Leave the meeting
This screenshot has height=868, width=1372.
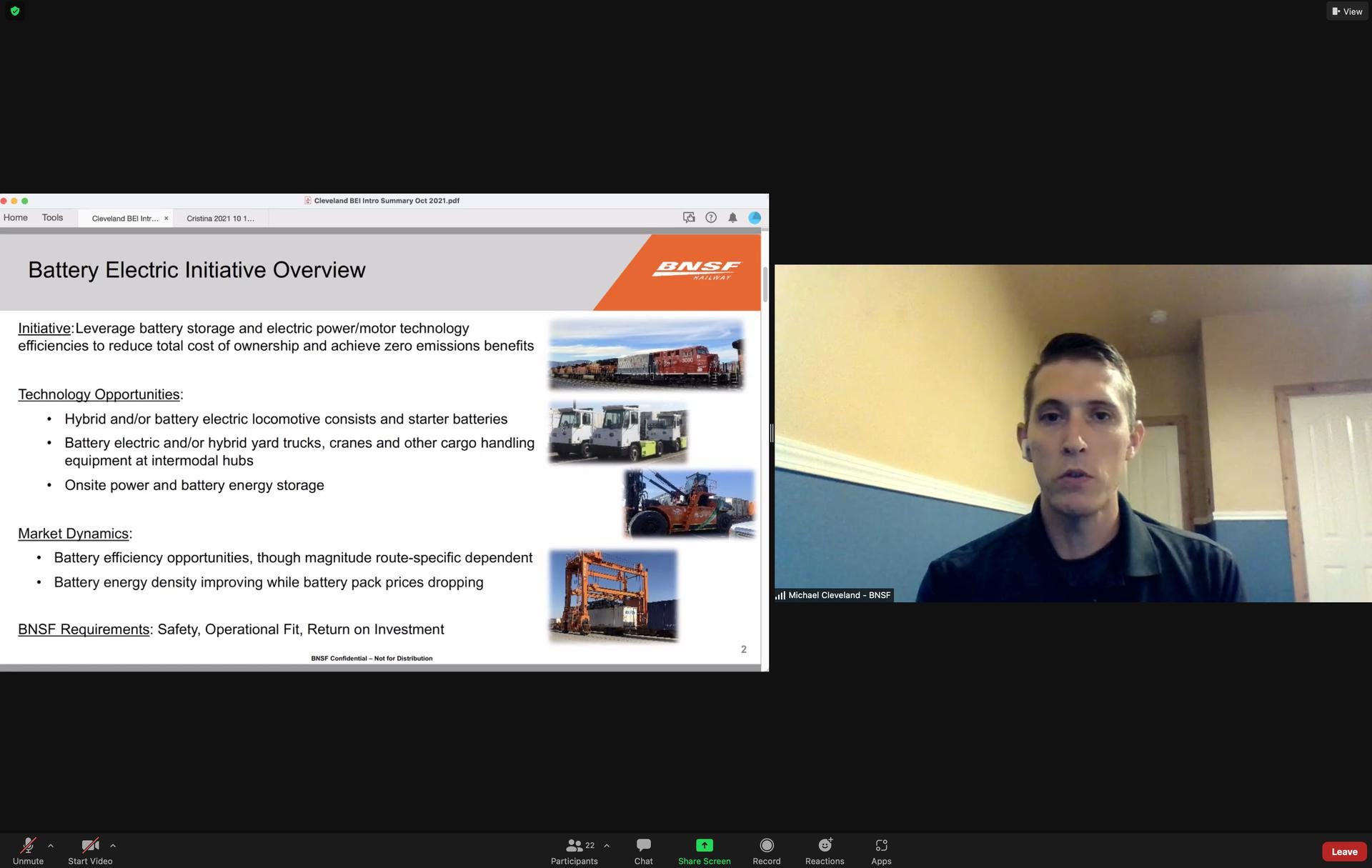1344,852
